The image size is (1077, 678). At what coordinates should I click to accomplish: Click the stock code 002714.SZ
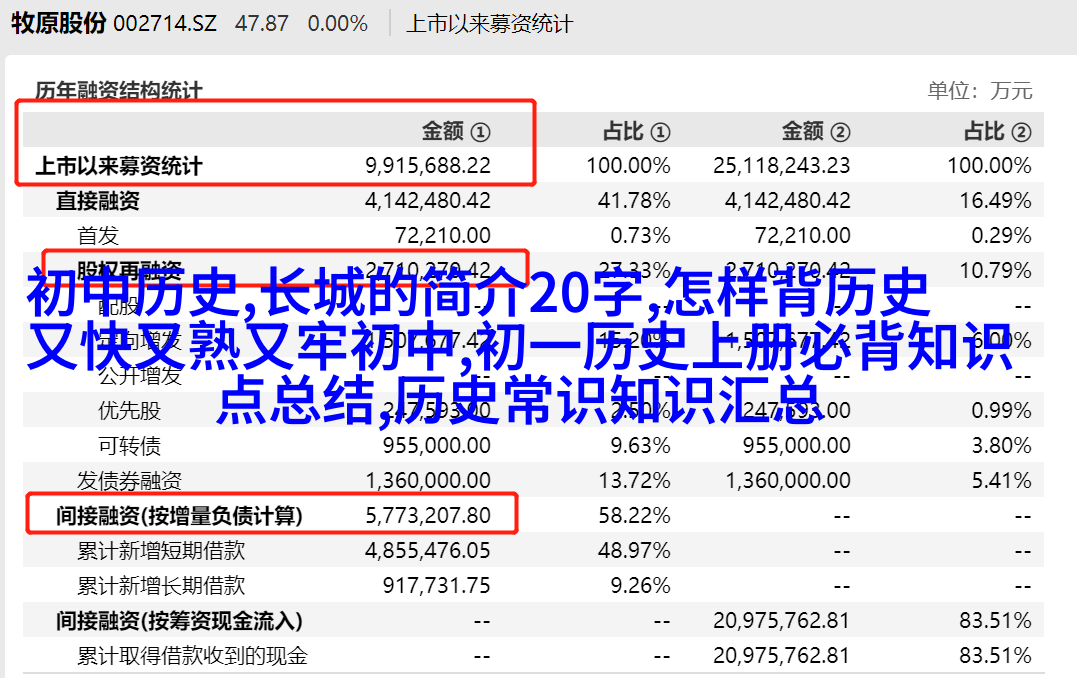165,23
